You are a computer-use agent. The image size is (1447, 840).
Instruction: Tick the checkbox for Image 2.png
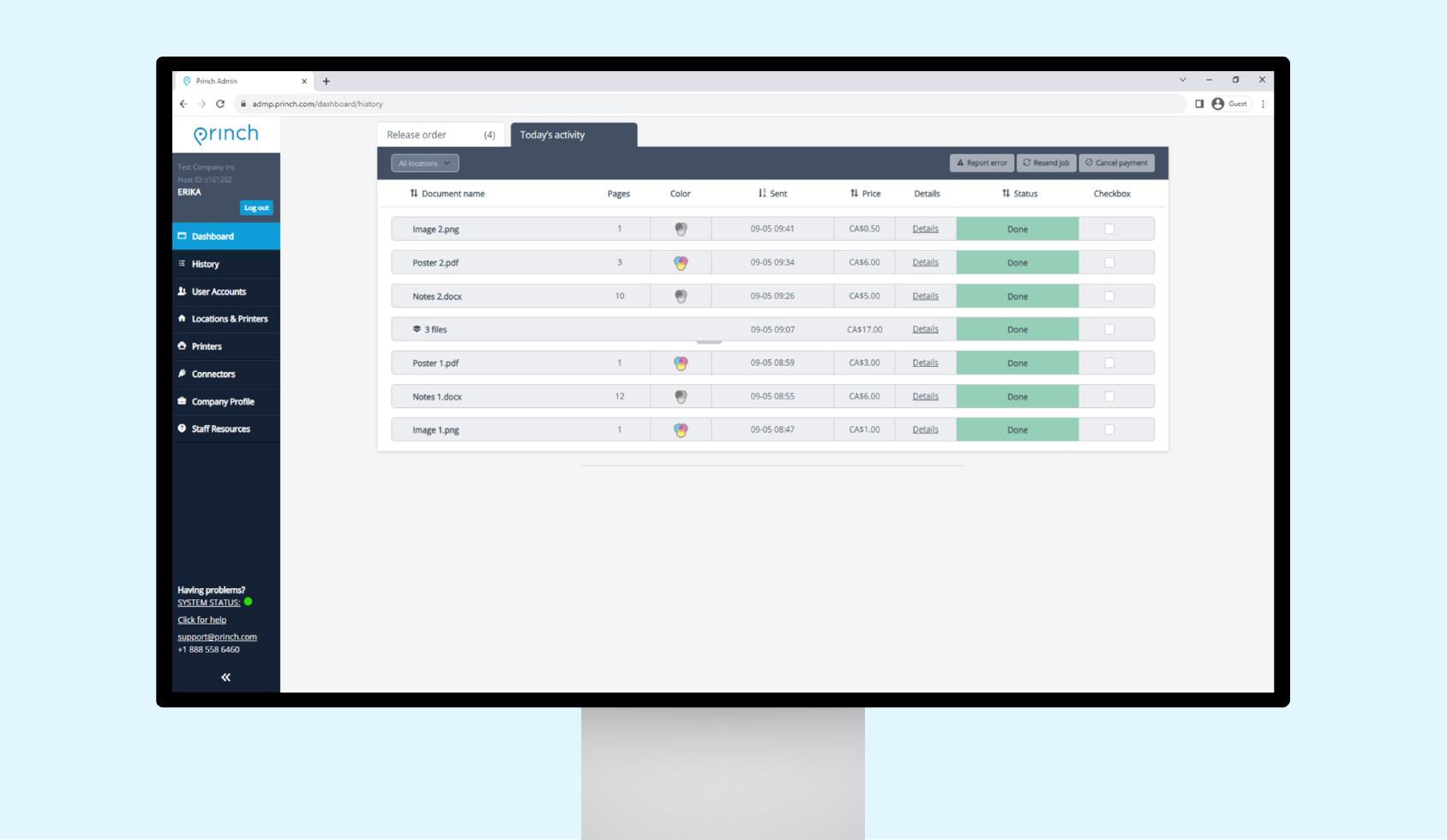[1109, 229]
